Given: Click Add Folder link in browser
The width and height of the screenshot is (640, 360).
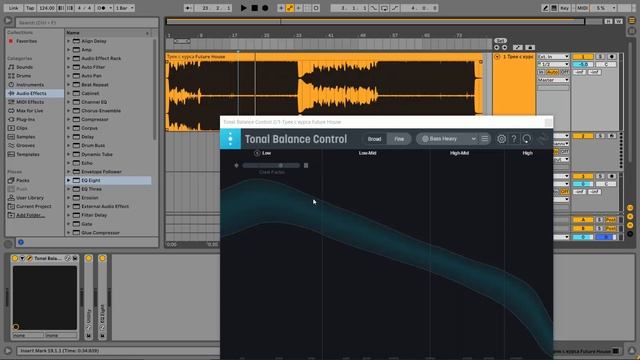Looking at the screenshot, I should 30,215.
